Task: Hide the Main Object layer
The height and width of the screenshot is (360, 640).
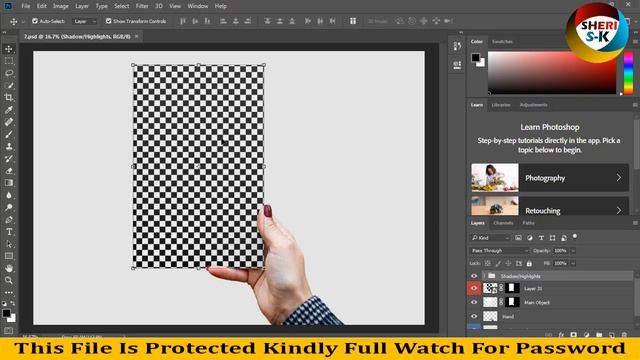Action: coord(474,302)
